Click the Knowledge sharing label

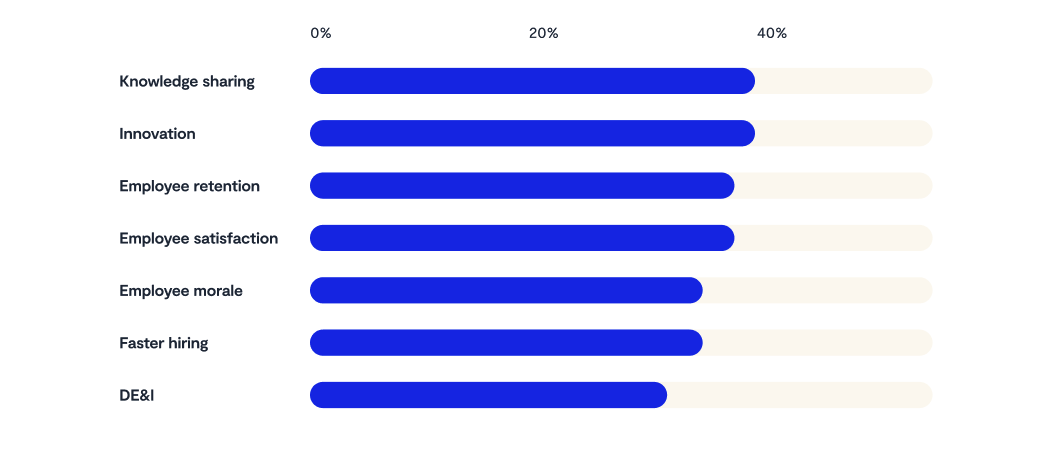point(187,82)
